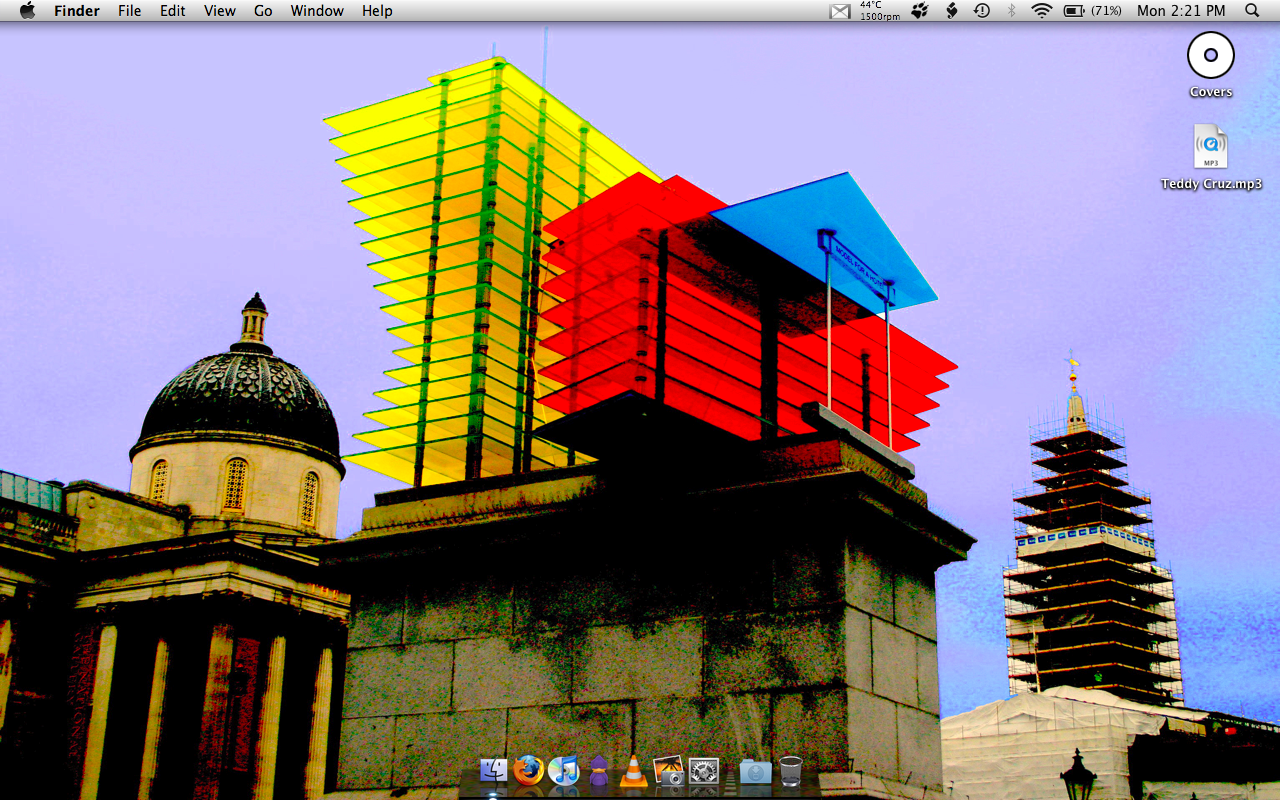Open VLC cone icon in Dock
The width and height of the screenshot is (1280, 800).
(x=633, y=770)
